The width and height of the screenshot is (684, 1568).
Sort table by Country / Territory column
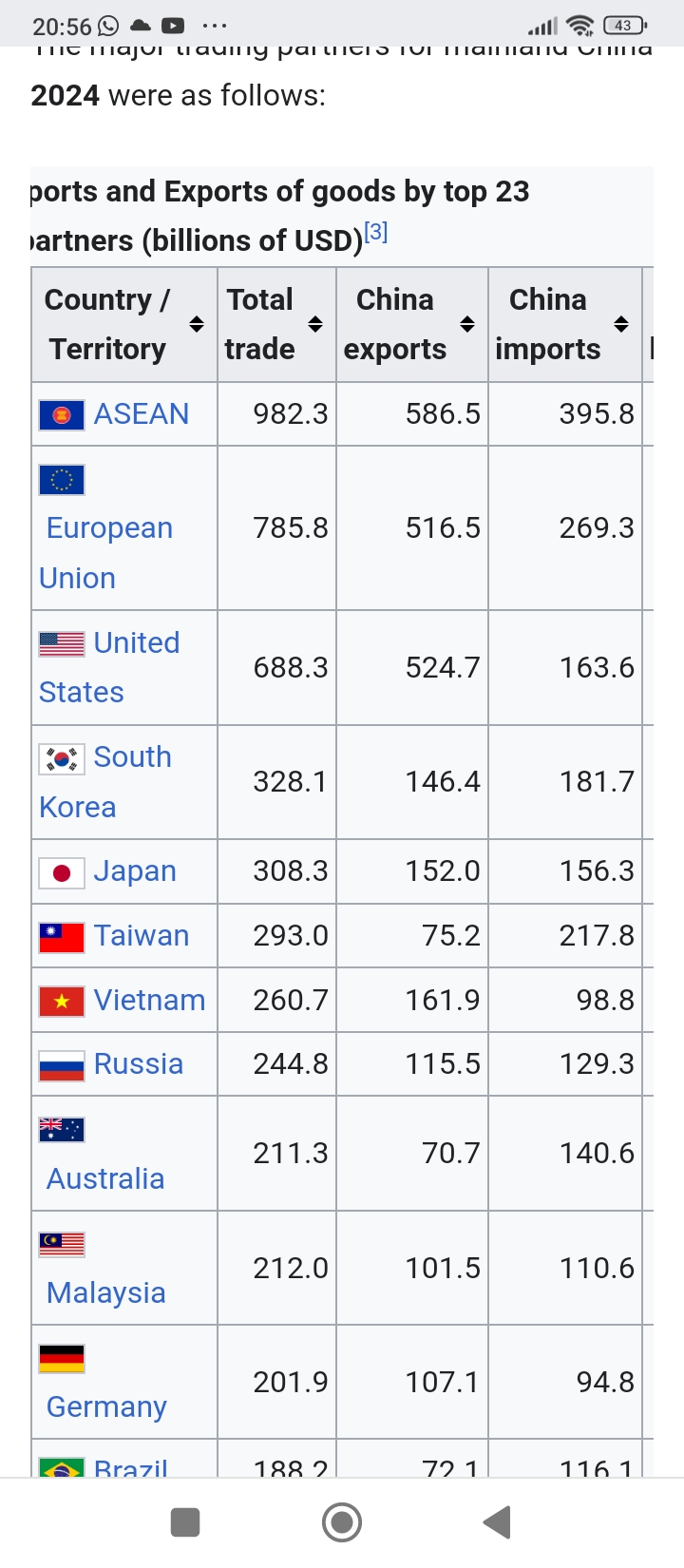(x=197, y=324)
